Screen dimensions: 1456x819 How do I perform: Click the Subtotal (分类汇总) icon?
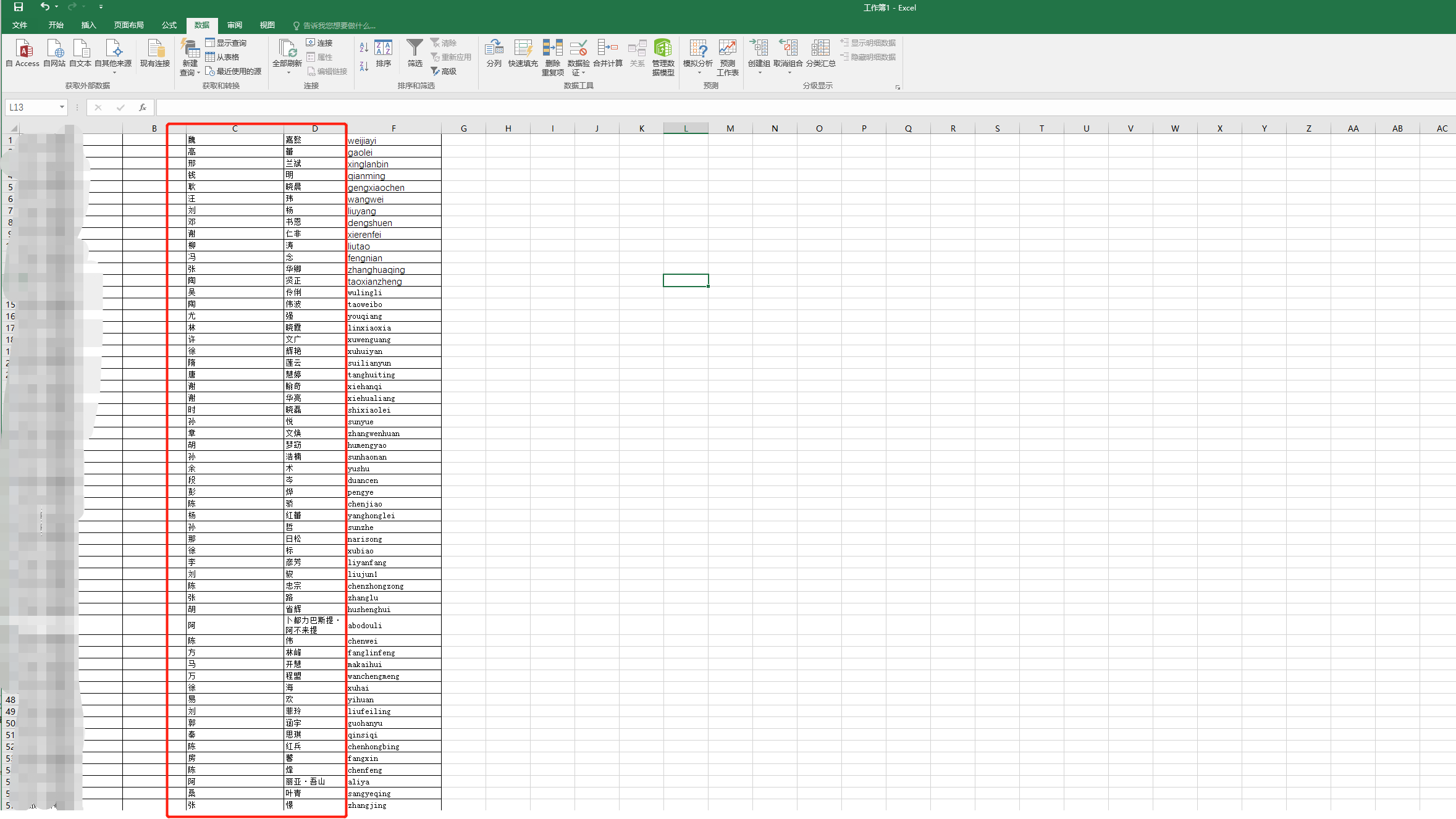[820, 49]
